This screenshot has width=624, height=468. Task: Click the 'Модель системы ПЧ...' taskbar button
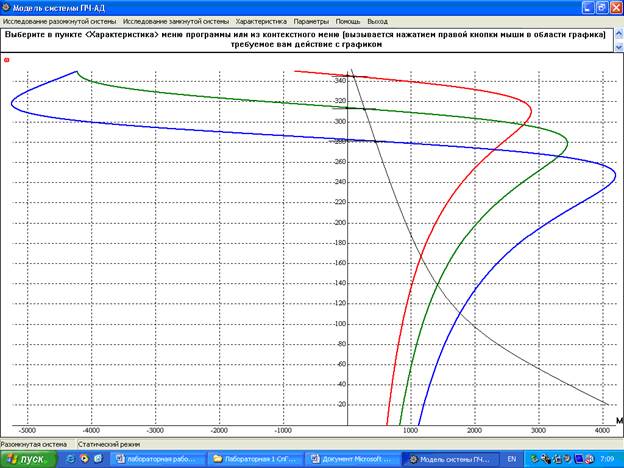coord(450,459)
